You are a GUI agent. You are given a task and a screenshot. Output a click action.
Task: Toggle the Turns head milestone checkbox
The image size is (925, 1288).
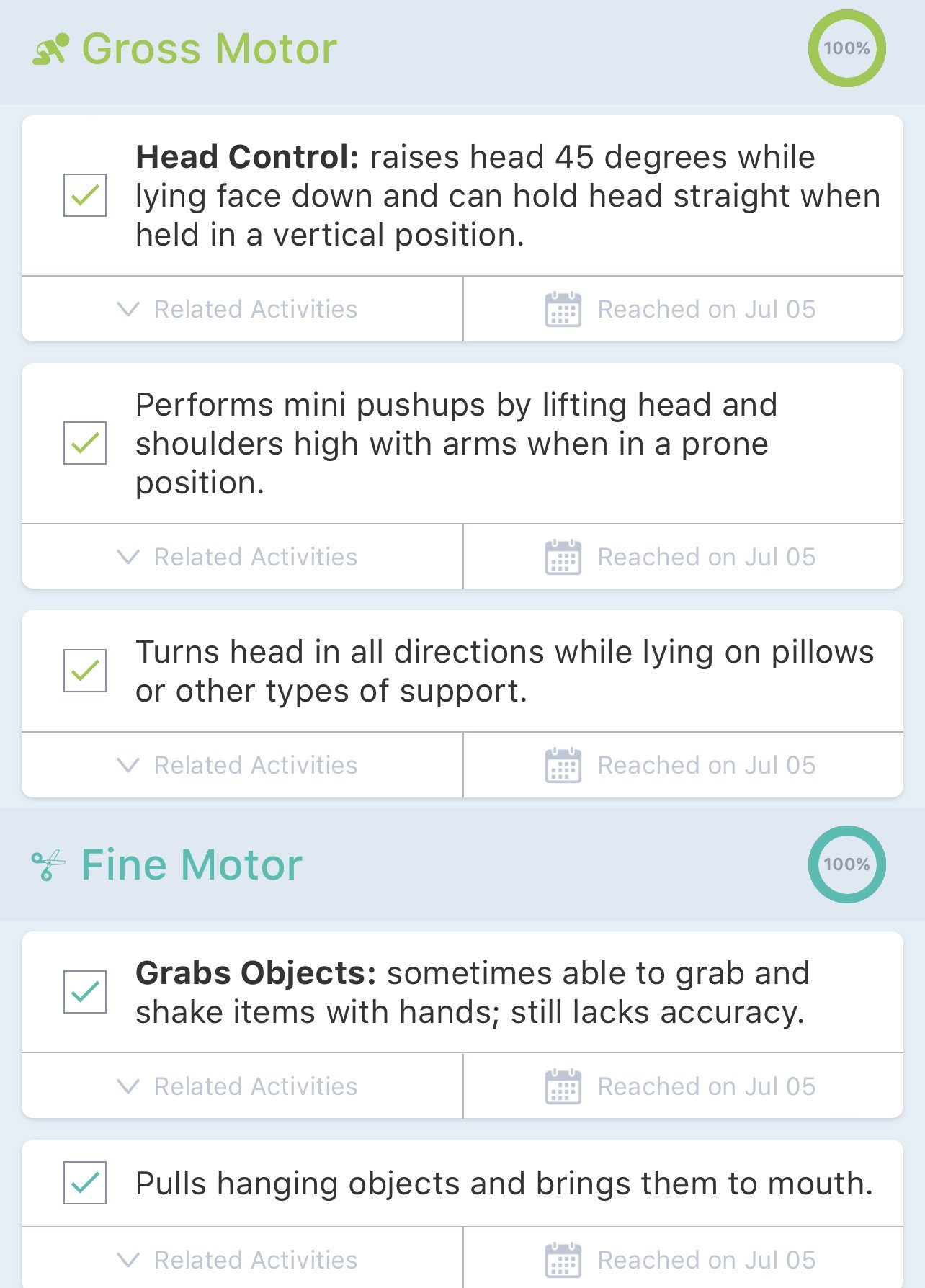pos(85,671)
